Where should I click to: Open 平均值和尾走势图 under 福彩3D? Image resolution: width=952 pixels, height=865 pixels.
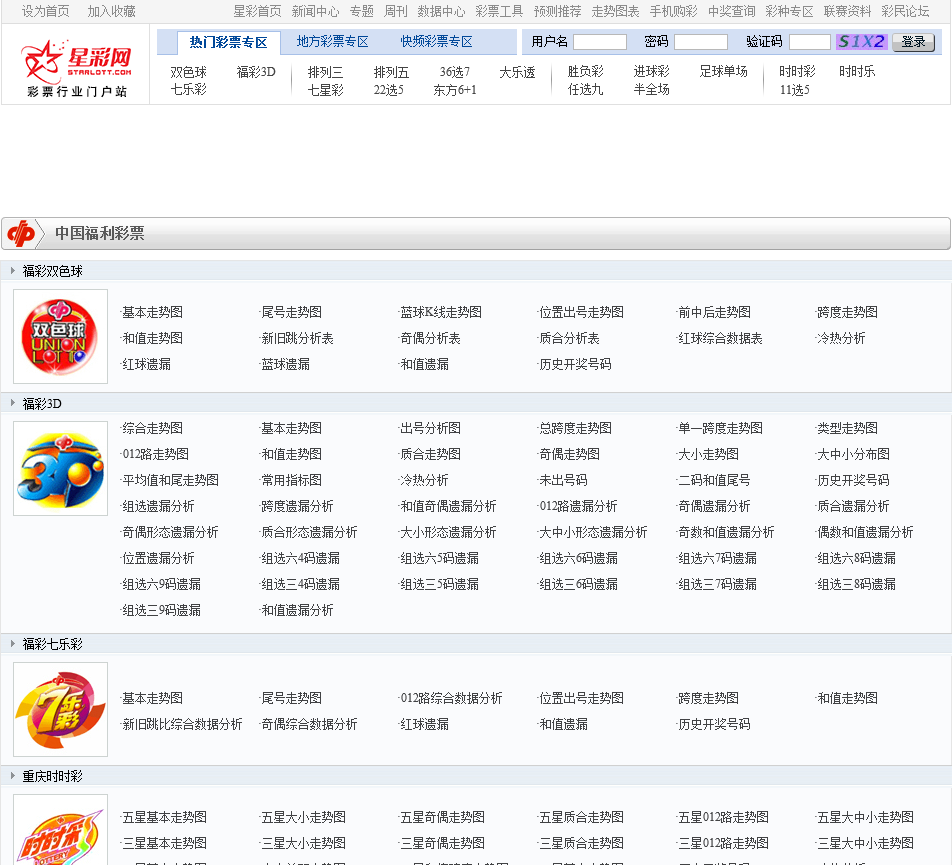(x=171, y=480)
